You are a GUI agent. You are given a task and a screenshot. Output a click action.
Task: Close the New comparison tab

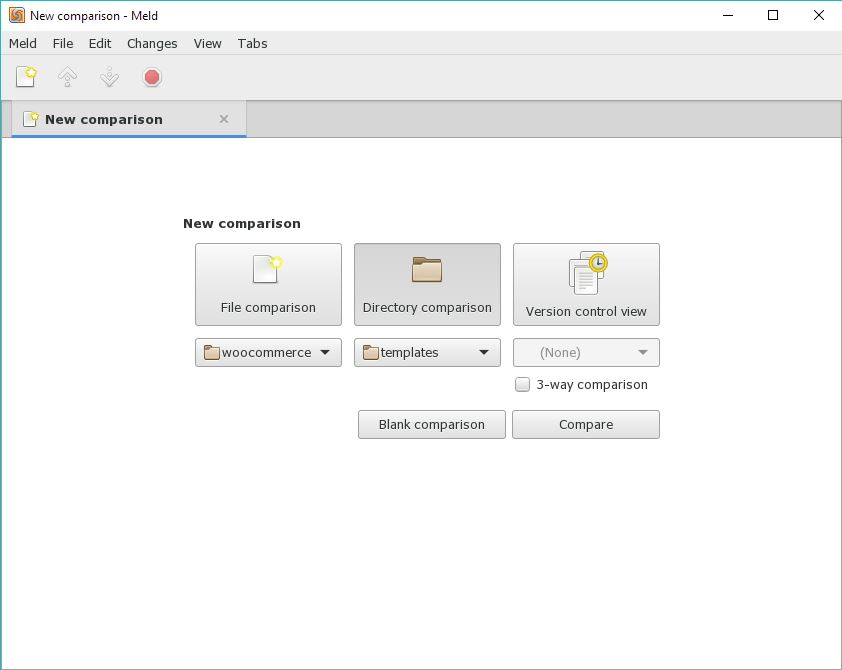tap(224, 119)
